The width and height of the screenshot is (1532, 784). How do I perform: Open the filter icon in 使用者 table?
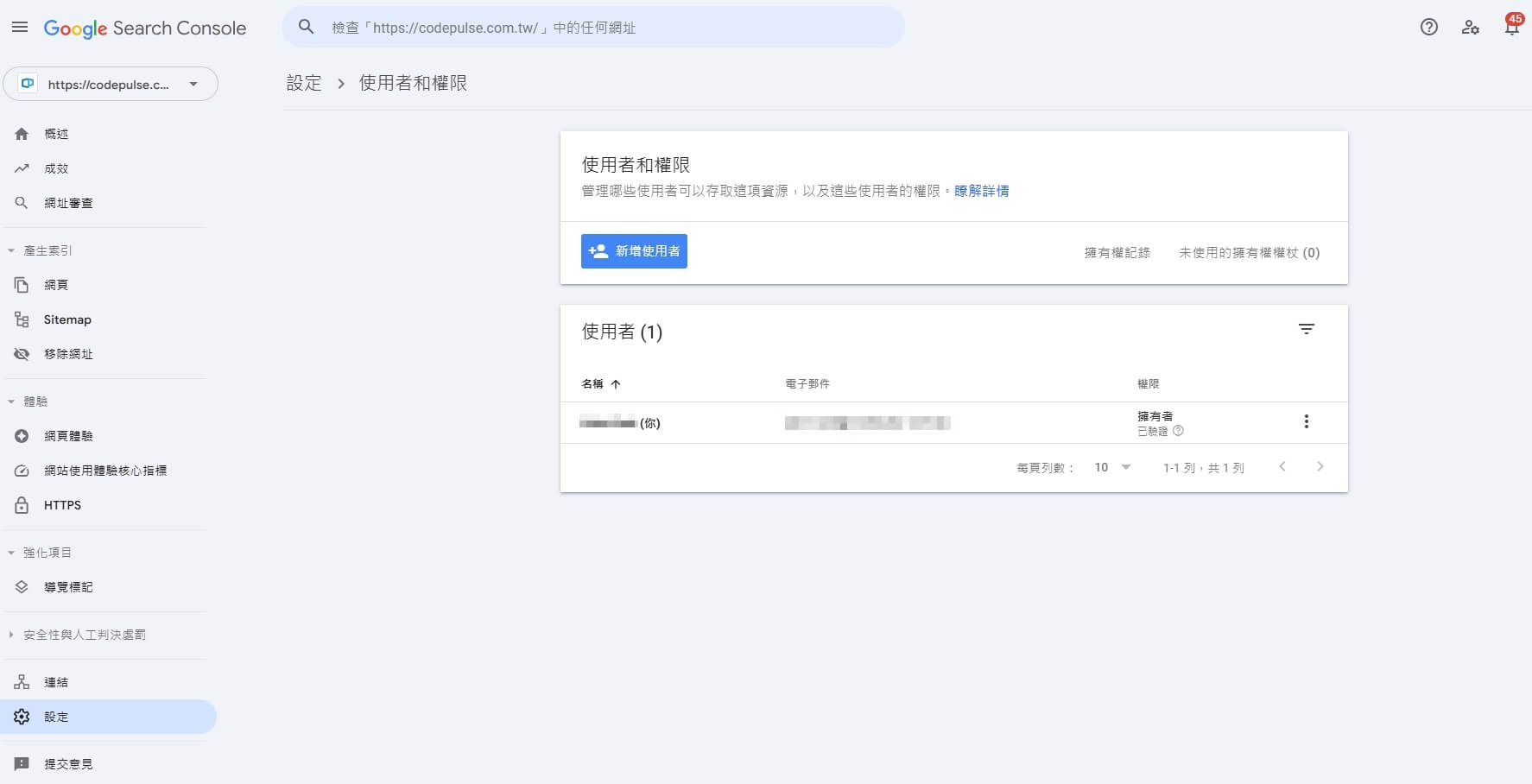coord(1307,329)
